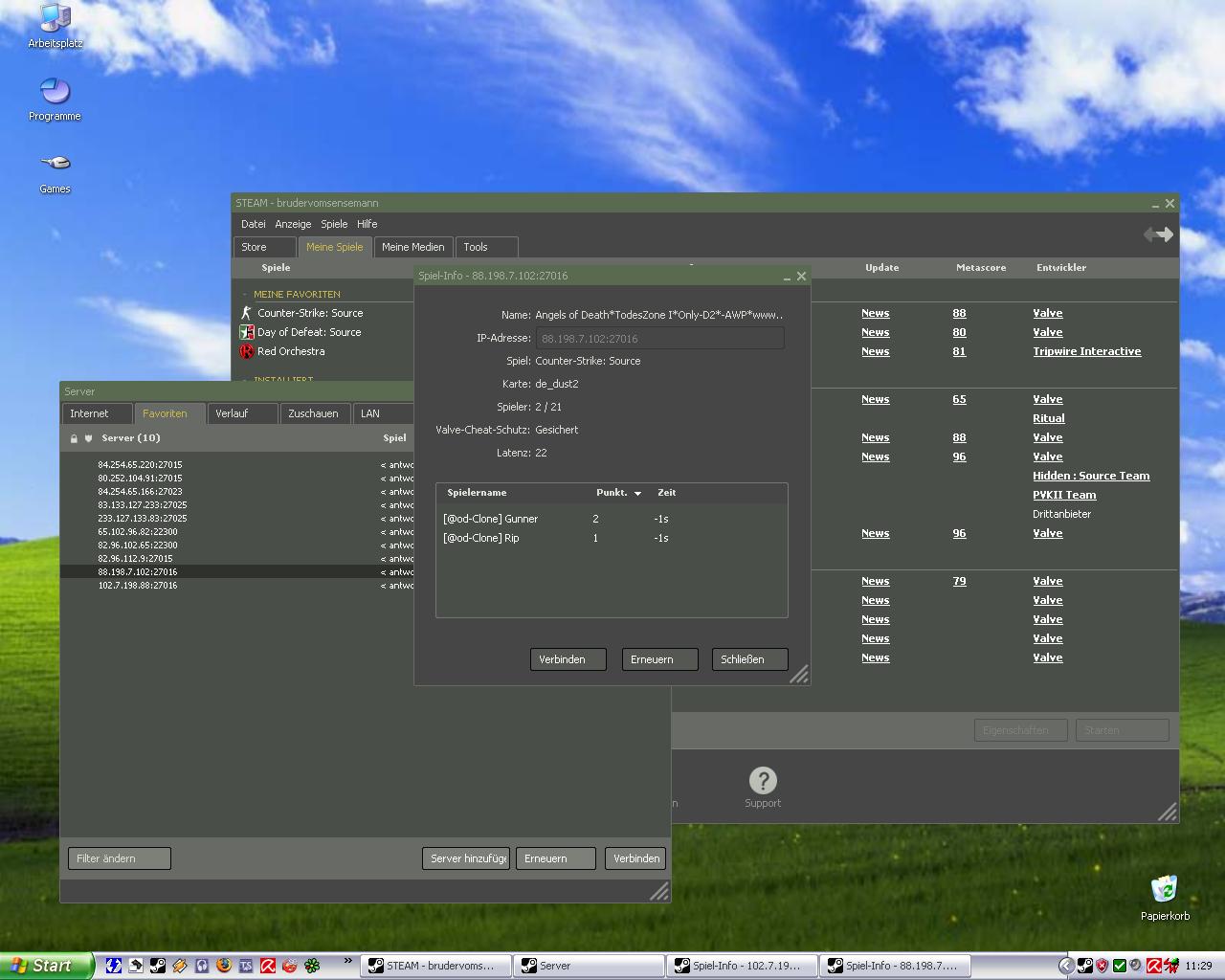
Task: Click the IP-Adresse field
Action: [659, 338]
